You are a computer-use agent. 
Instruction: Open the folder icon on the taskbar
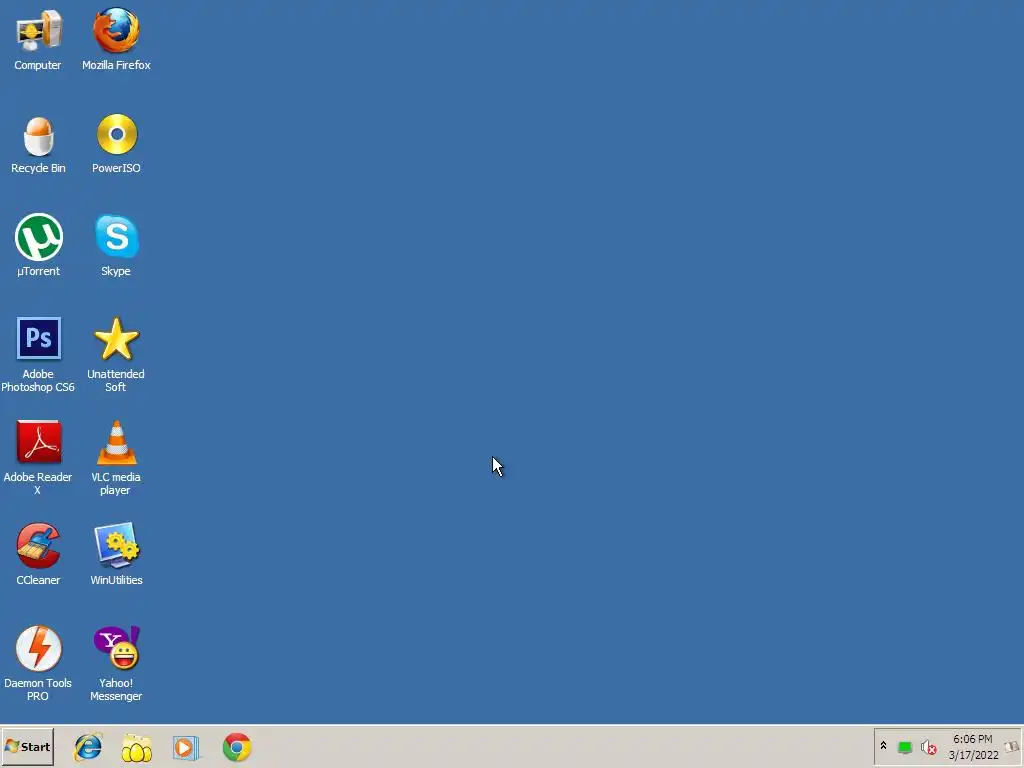tap(136, 748)
